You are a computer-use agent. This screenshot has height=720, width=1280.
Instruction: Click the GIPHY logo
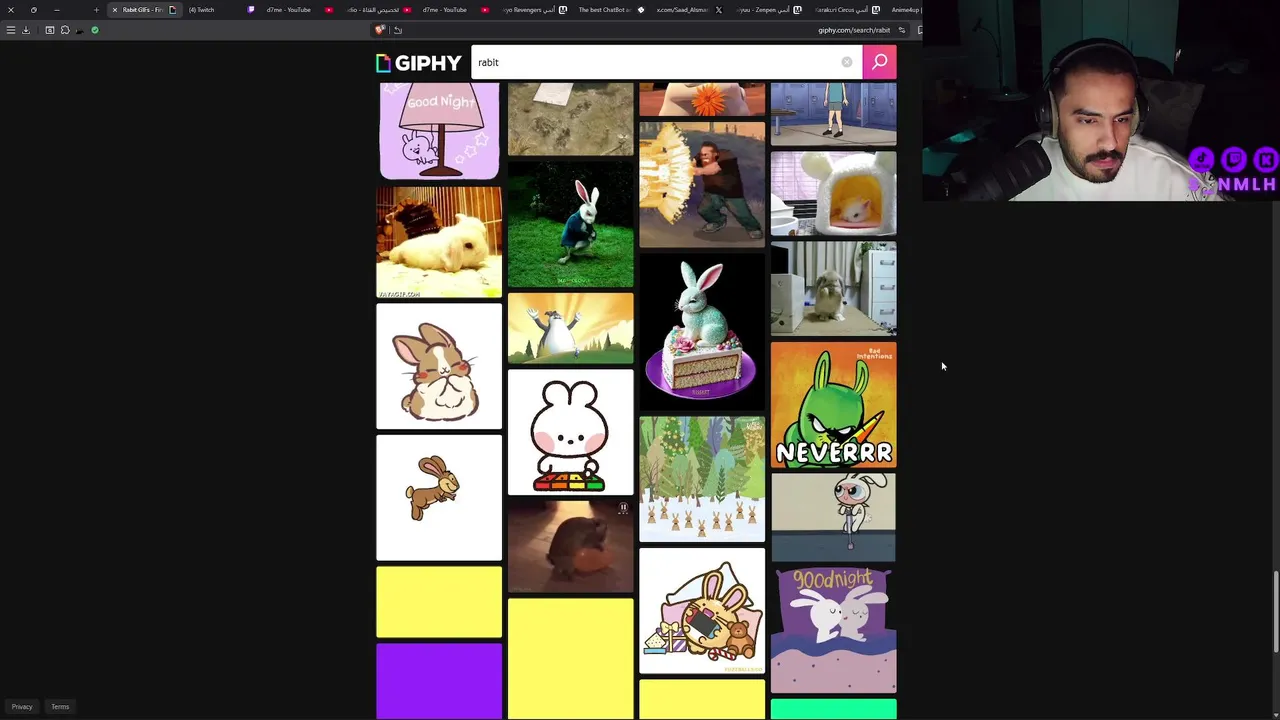pos(418,63)
